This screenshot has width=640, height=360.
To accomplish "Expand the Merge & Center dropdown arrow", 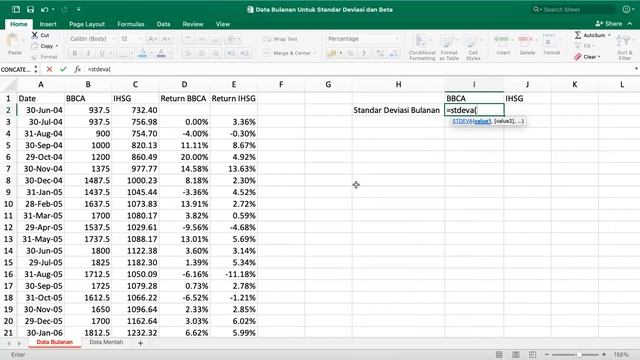I will coord(315,53).
